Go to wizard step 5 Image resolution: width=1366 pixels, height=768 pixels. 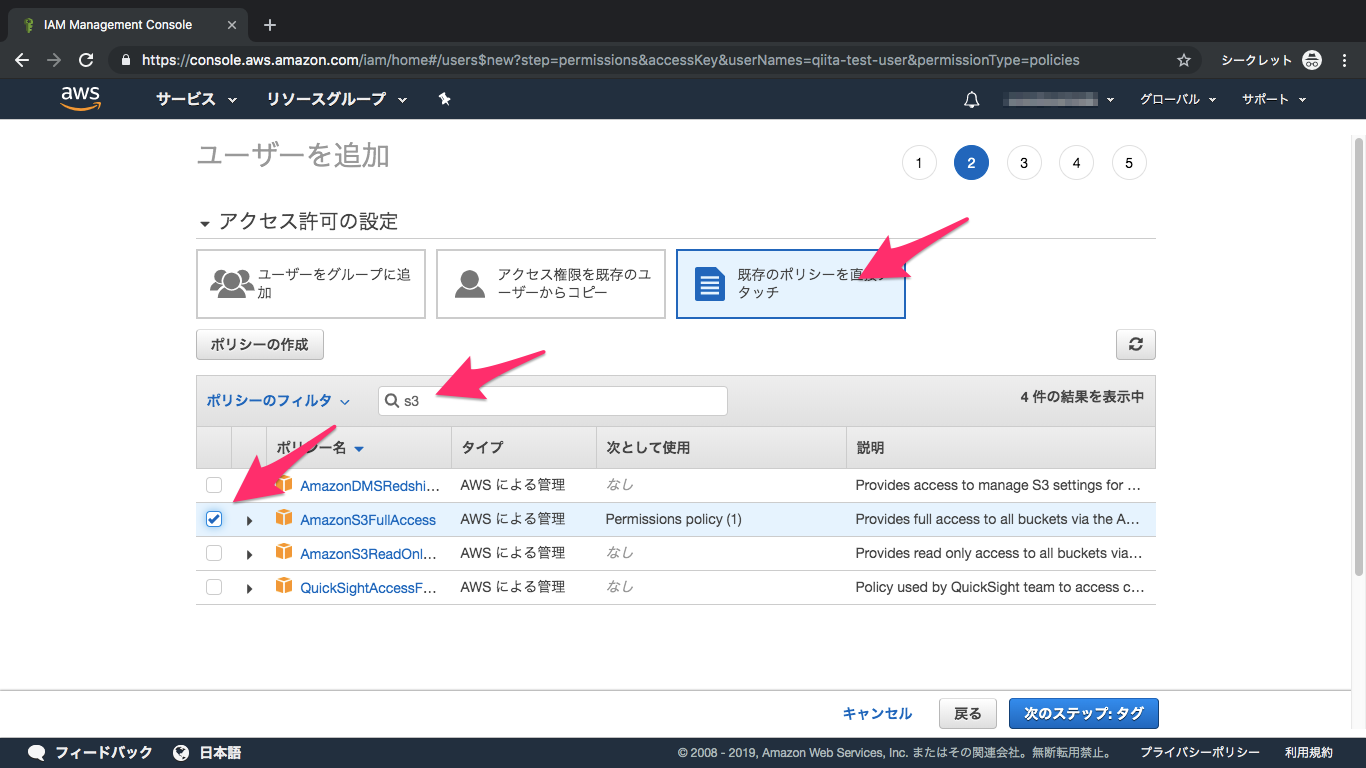pos(1129,163)
